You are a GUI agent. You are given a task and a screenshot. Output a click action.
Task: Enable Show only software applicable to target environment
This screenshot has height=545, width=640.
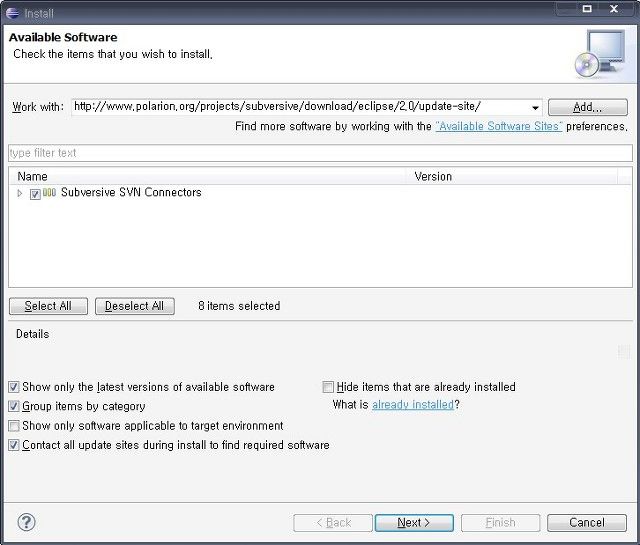coord(14,426)
